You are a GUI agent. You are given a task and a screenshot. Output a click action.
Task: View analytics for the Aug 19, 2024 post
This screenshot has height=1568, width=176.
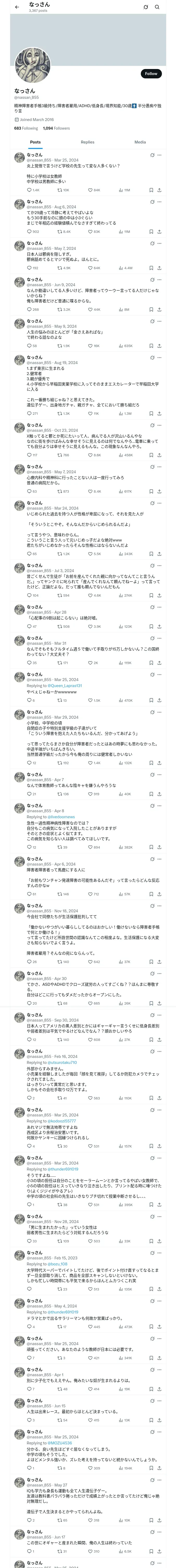click(122, 414)
